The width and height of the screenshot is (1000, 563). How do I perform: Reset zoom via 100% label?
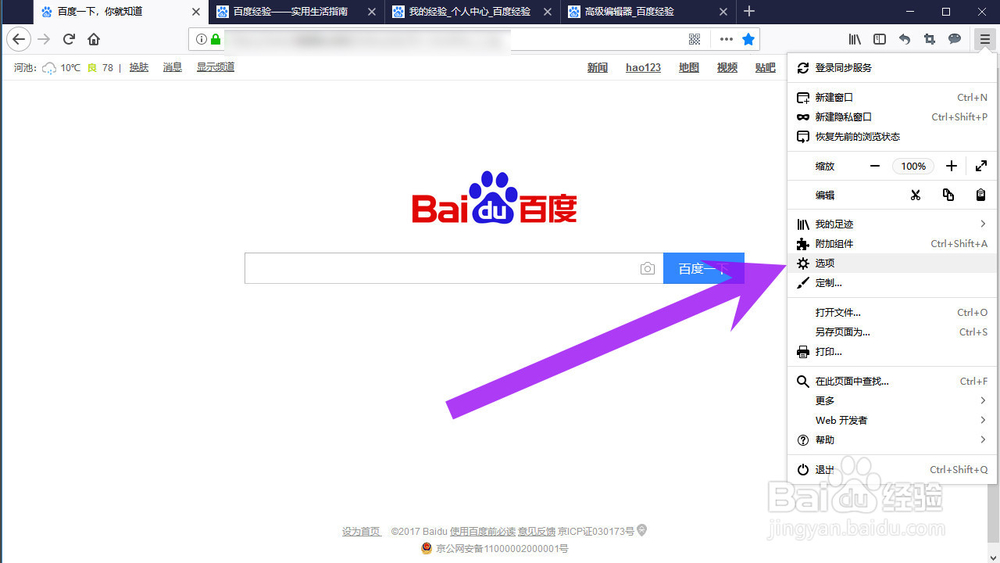(x=913, y=166)
